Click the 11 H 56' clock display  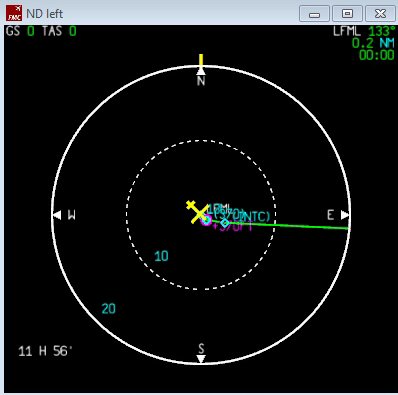click(45, 351)
